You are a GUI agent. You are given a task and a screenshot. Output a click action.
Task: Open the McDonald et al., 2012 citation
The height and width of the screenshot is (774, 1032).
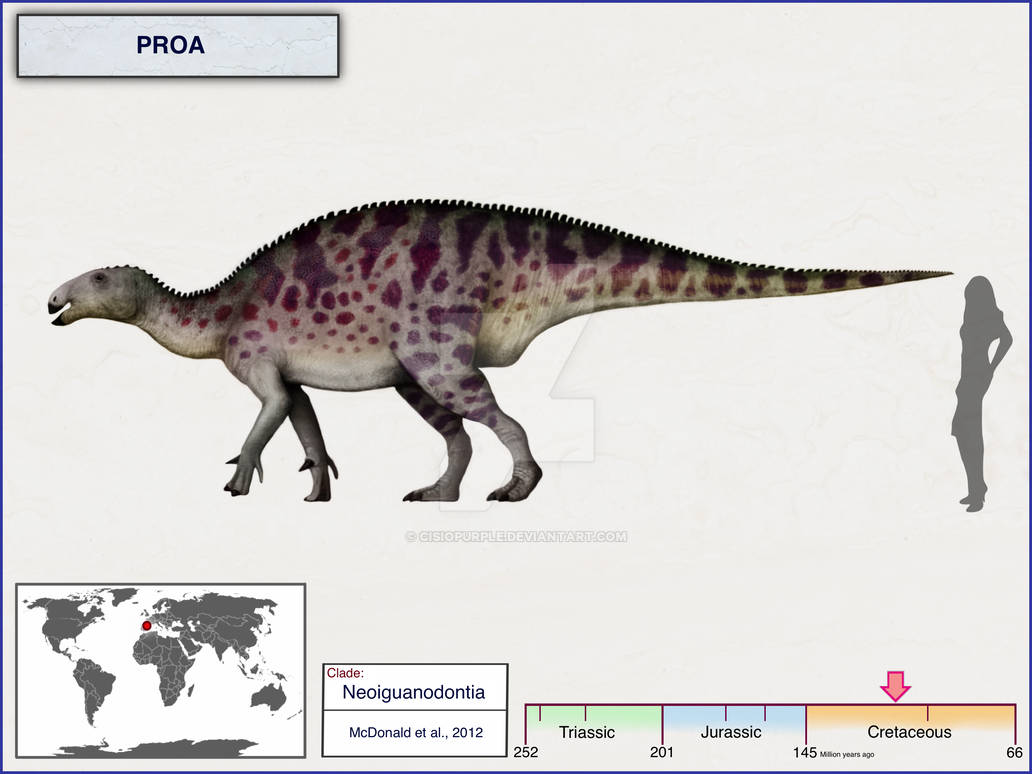point(416,732)
